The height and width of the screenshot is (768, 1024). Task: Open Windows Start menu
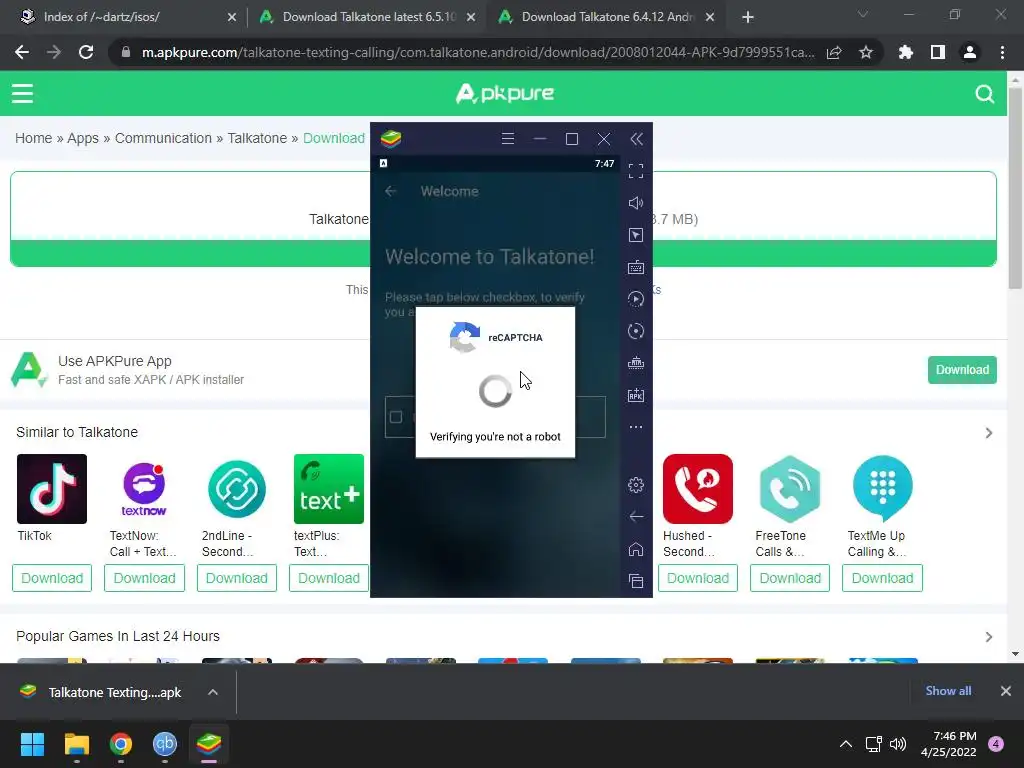[32, 744]
